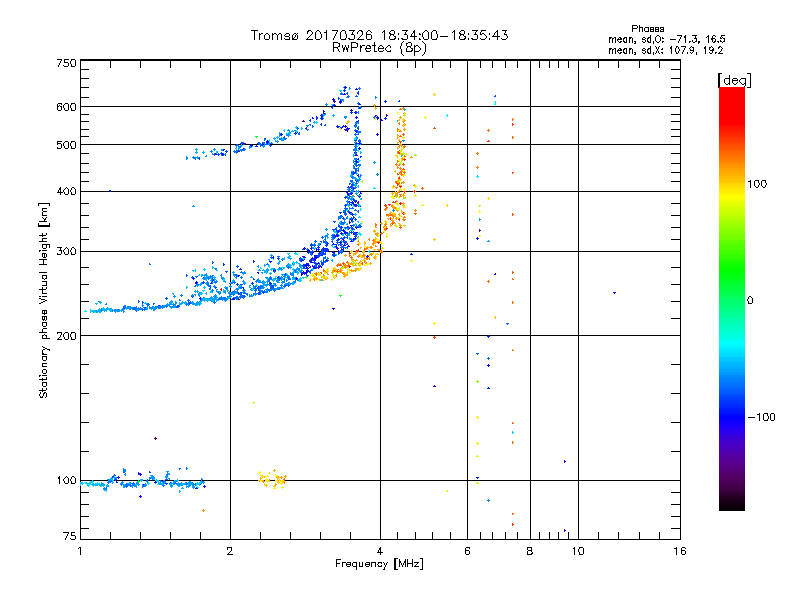
Task: Click colorbar tick label '-100'
Action: click(762, 417)
